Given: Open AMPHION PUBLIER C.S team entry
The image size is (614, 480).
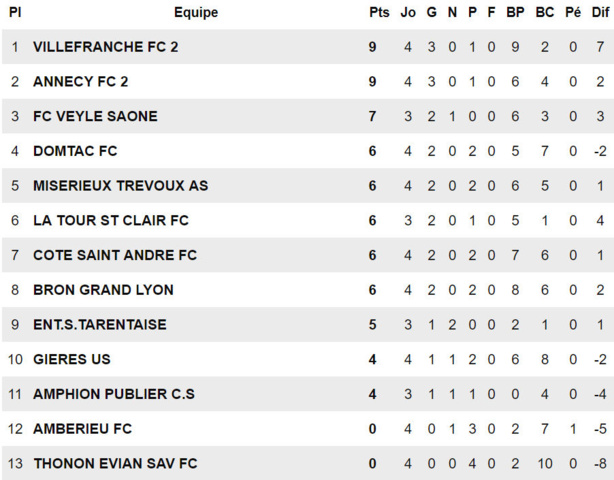Looking at the screenshot, I should point(113,394).
